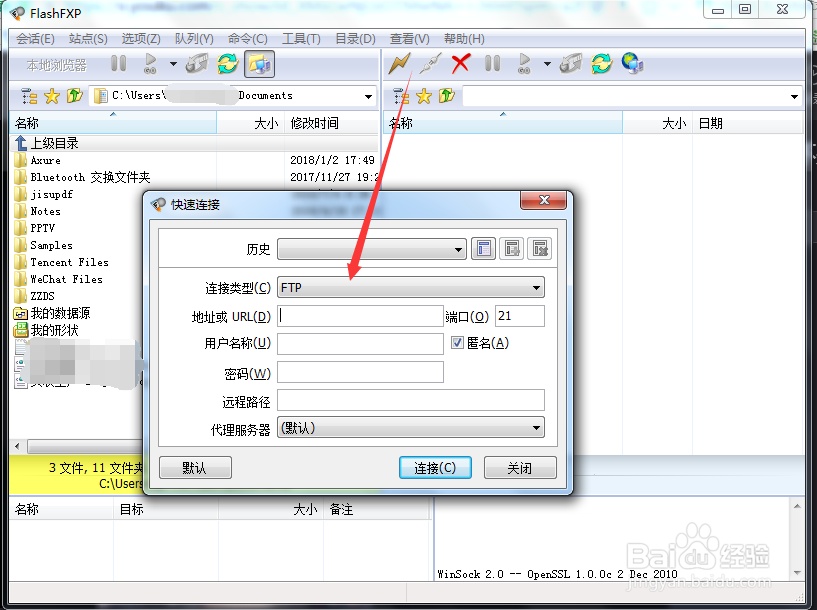The height and width of the screenshot is (610, 817).
Task: Expand the 历史 history dropdown
Action: click(x=456, y=247)
